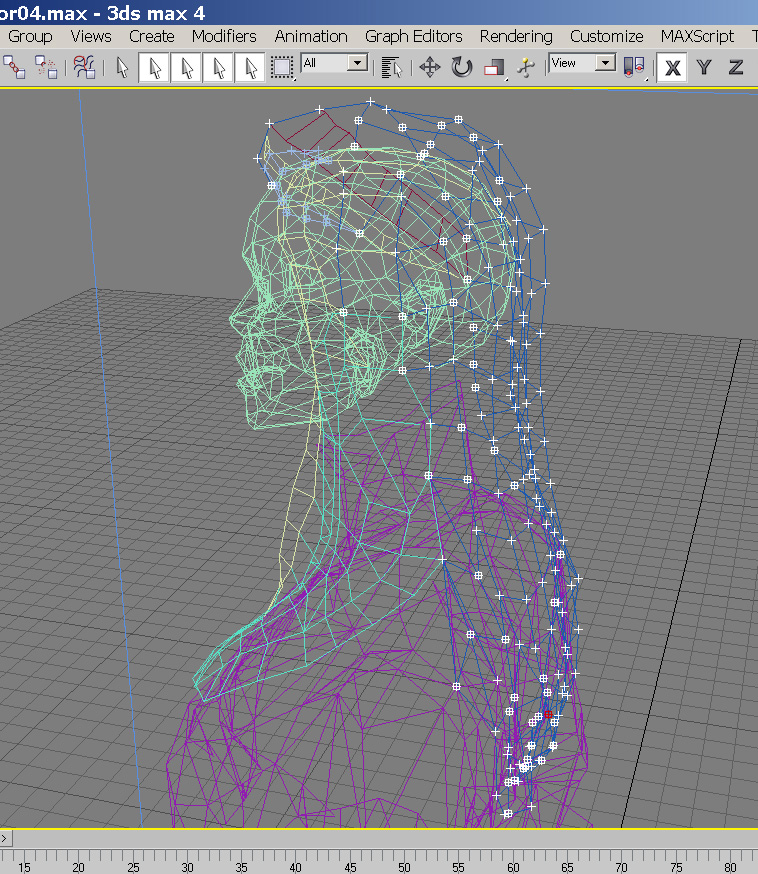Viewport: 758px width, 874px height.
Task: Click the track bar expand arrow button
Action: click(x=5, y=838)
